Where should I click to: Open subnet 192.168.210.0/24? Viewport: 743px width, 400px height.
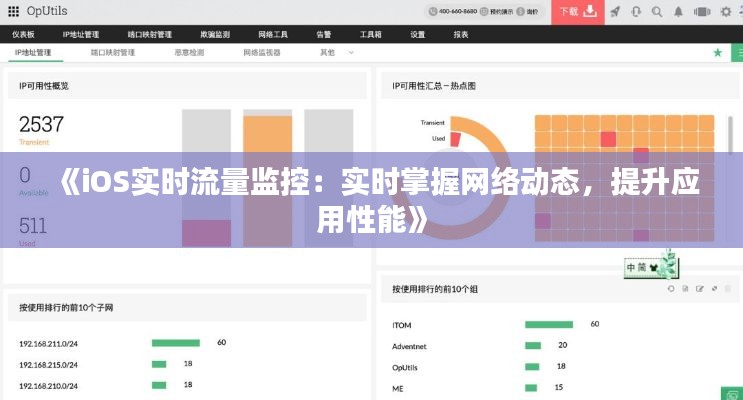point(48,386)
